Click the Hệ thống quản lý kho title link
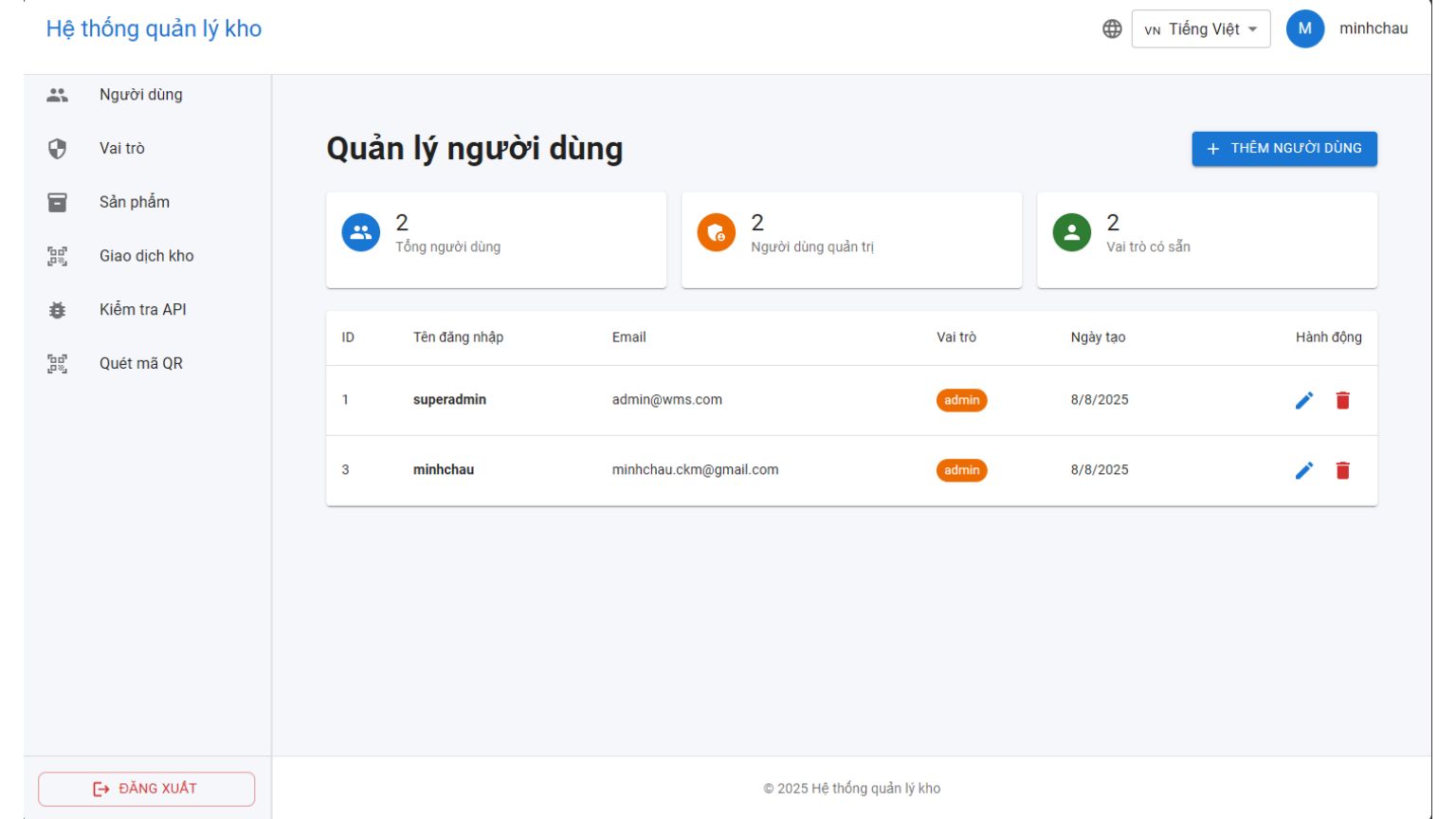1456x819 pixels. click(152, 28)
